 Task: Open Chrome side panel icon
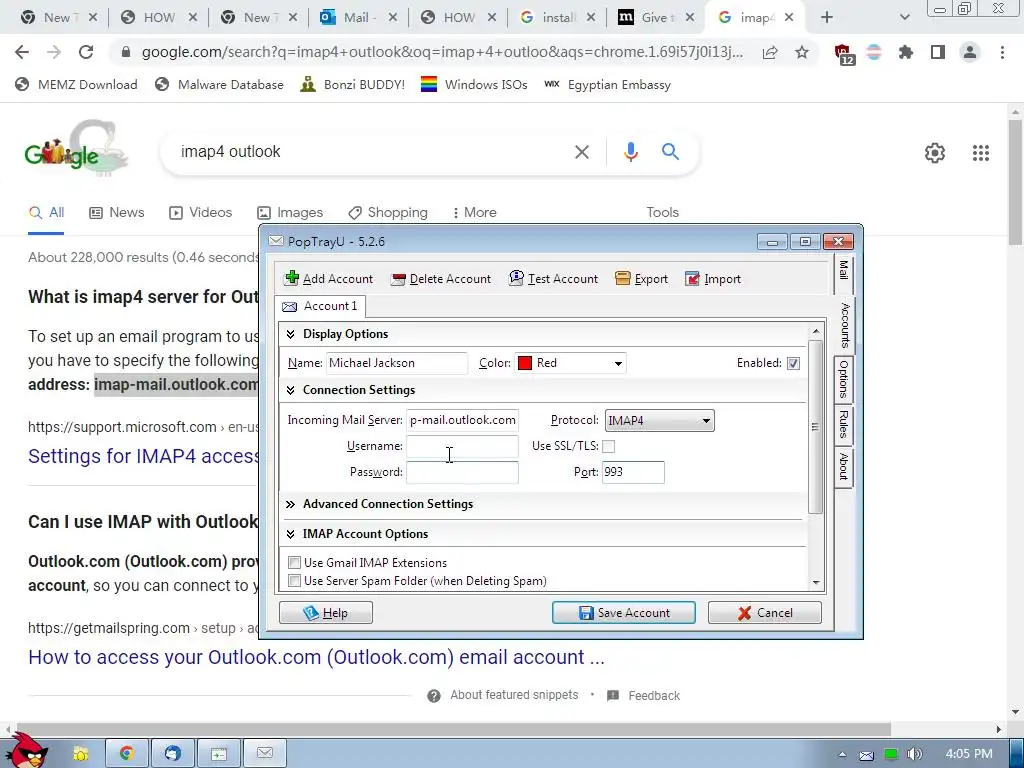[938, 52]
